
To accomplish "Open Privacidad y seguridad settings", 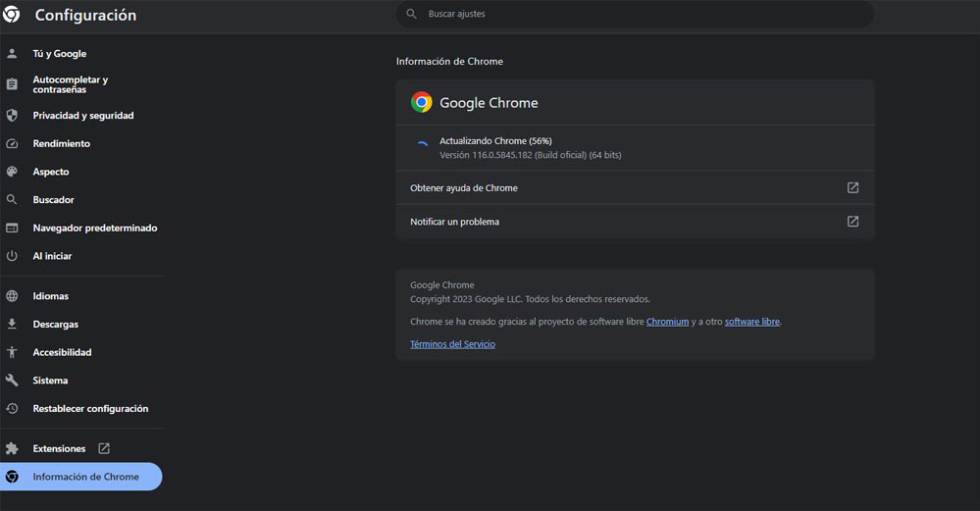I will tap(81, 115).
